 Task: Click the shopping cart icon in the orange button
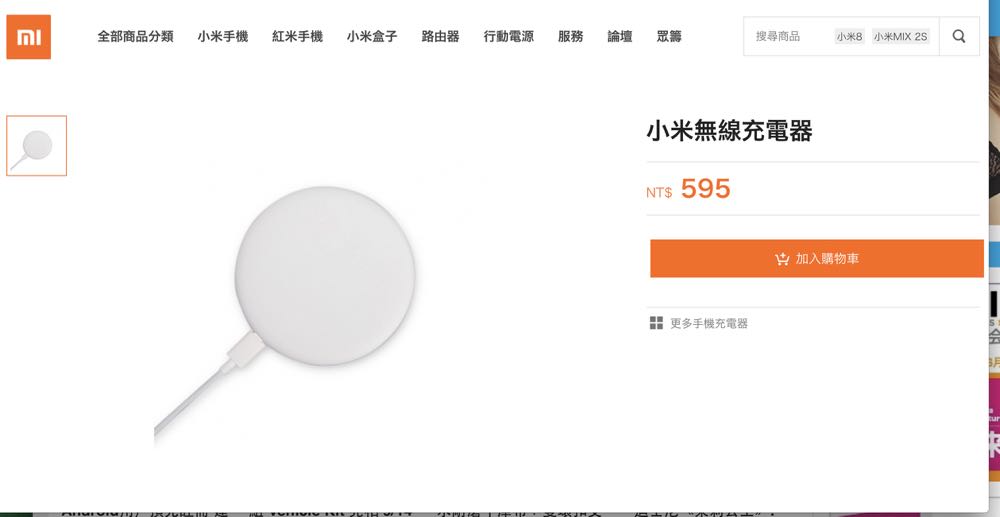coord(782,259)
